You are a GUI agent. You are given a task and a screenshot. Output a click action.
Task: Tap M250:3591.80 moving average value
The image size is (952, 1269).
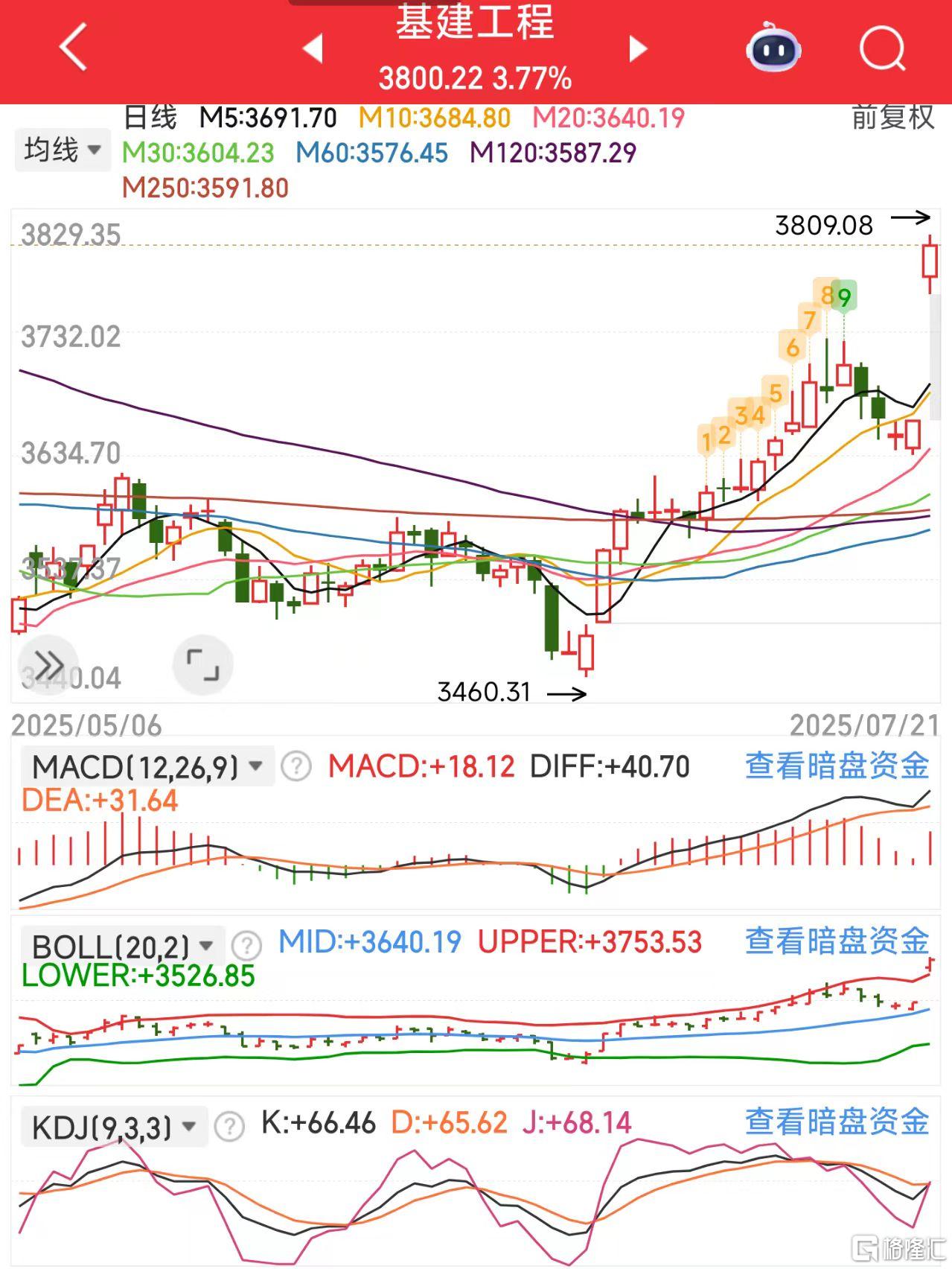click(x=205, y=188)
